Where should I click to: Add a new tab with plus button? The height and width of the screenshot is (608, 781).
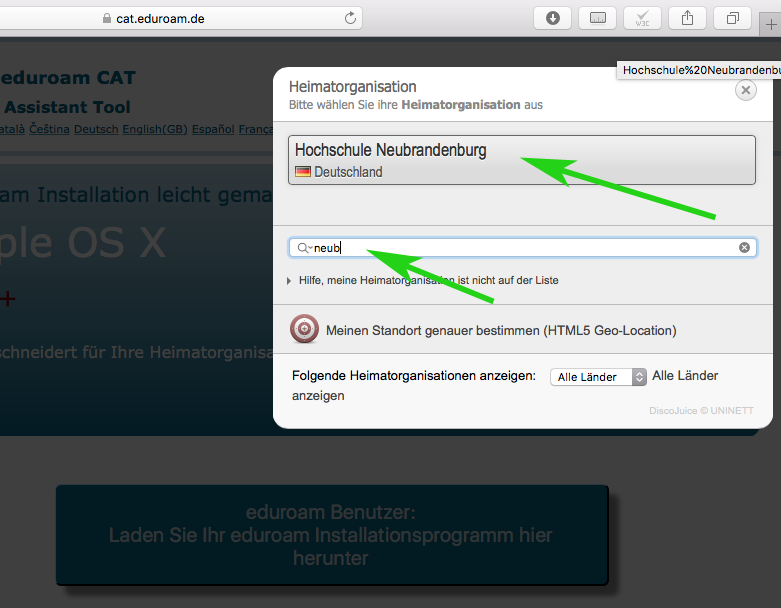click(x=771, y=24)
